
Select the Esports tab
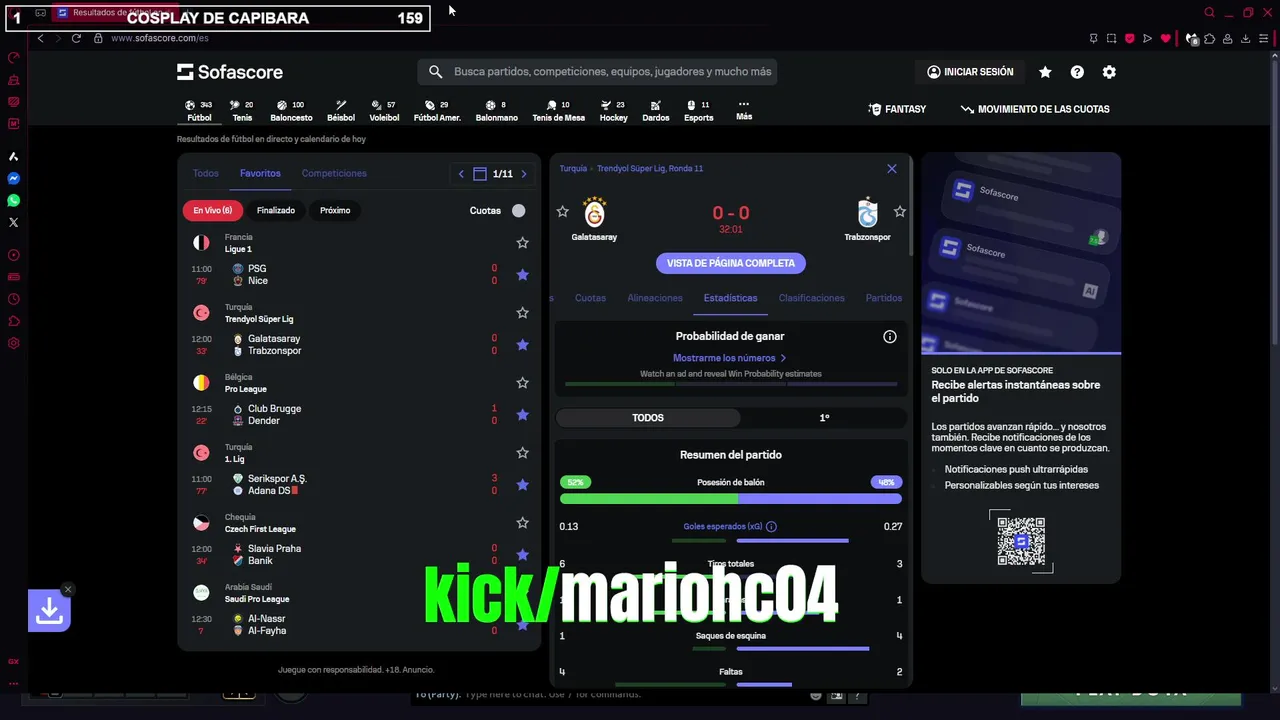[x=698, y=111]
